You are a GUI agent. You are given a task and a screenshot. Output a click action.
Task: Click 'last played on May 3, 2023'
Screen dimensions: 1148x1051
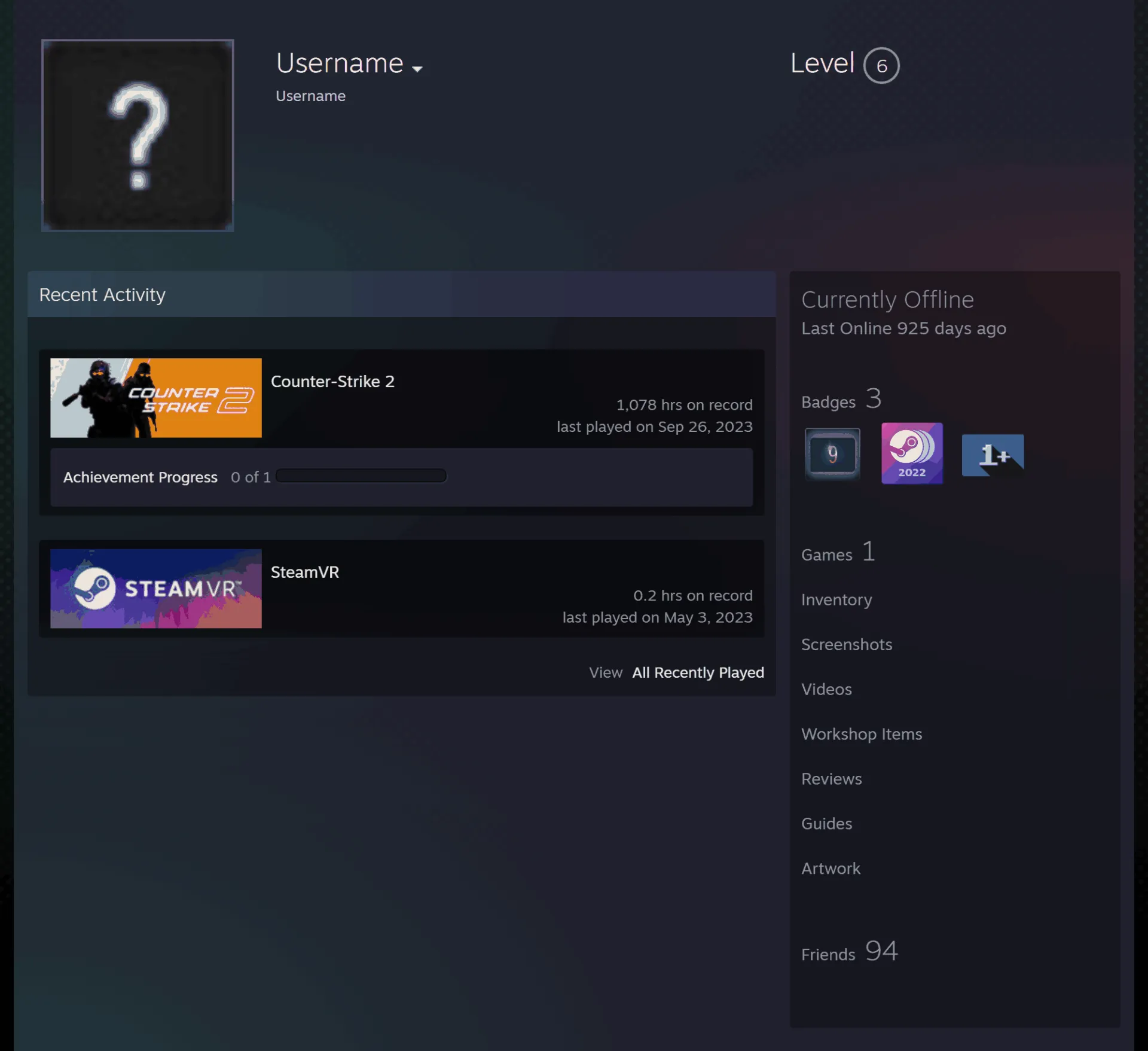(x=657, y=617)
